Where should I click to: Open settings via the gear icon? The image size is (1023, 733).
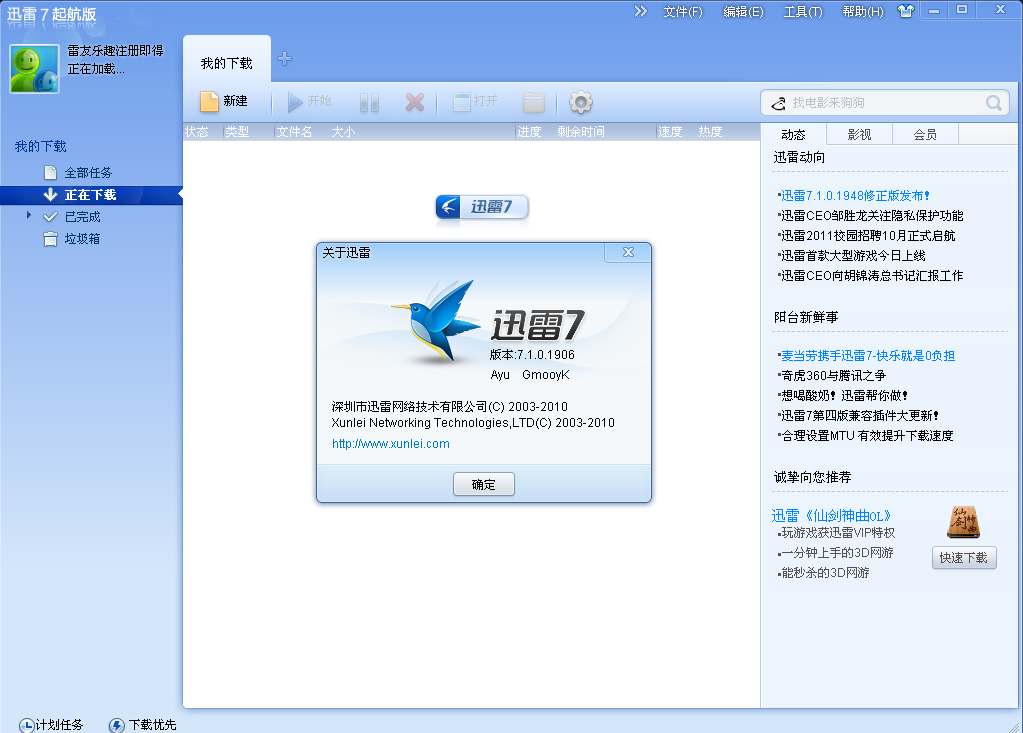(581, 102)
